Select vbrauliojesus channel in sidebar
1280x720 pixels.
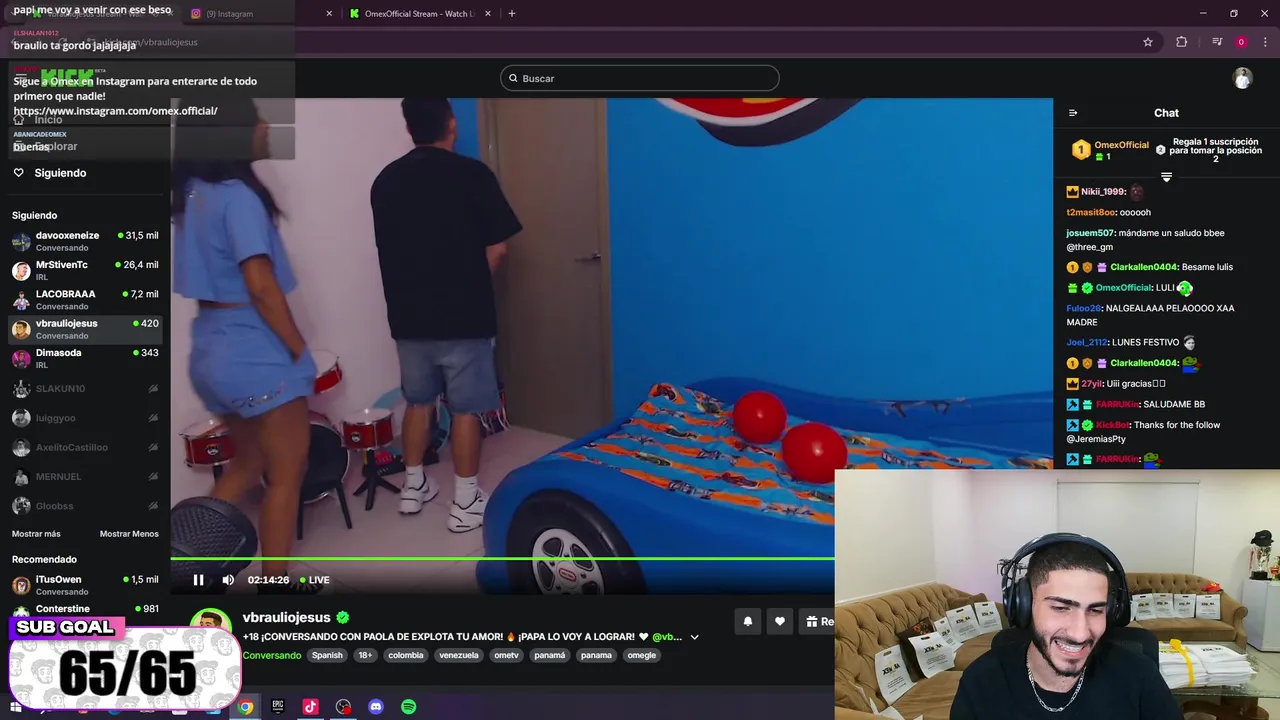pyautogui.click(x=85, y=329)
